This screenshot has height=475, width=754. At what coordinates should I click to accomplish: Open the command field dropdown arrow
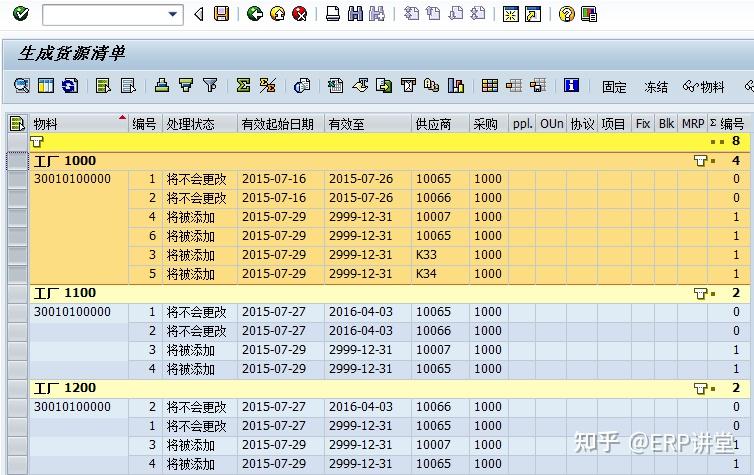[x=173, y=14]
